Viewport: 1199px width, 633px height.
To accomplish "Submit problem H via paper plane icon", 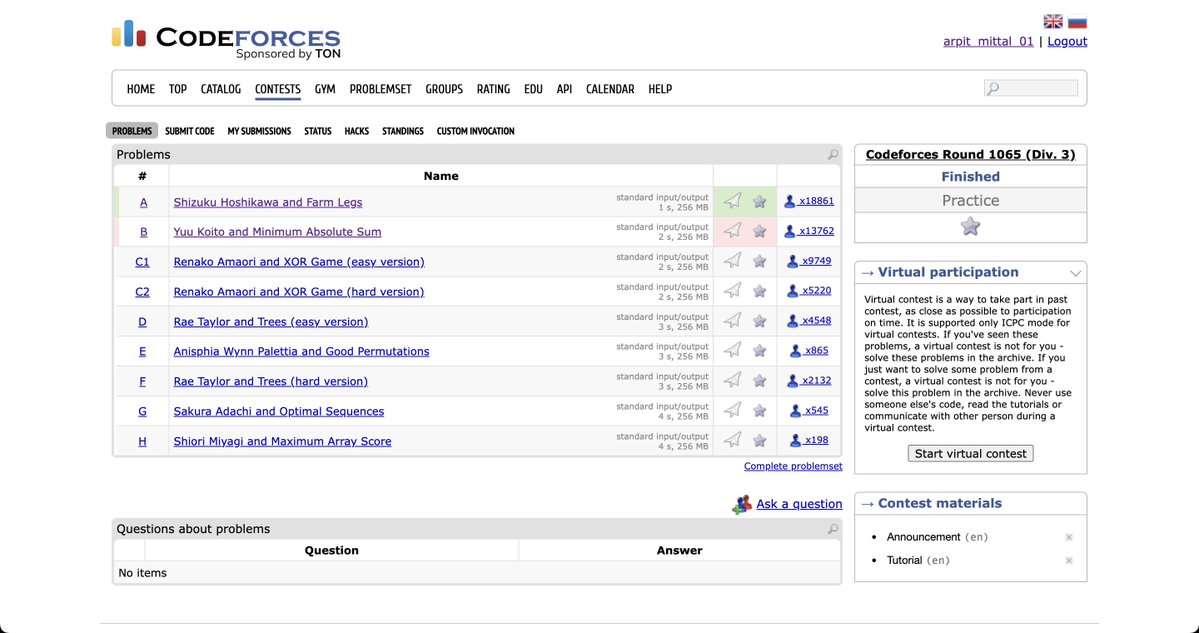I will click(x=733, y=440).
